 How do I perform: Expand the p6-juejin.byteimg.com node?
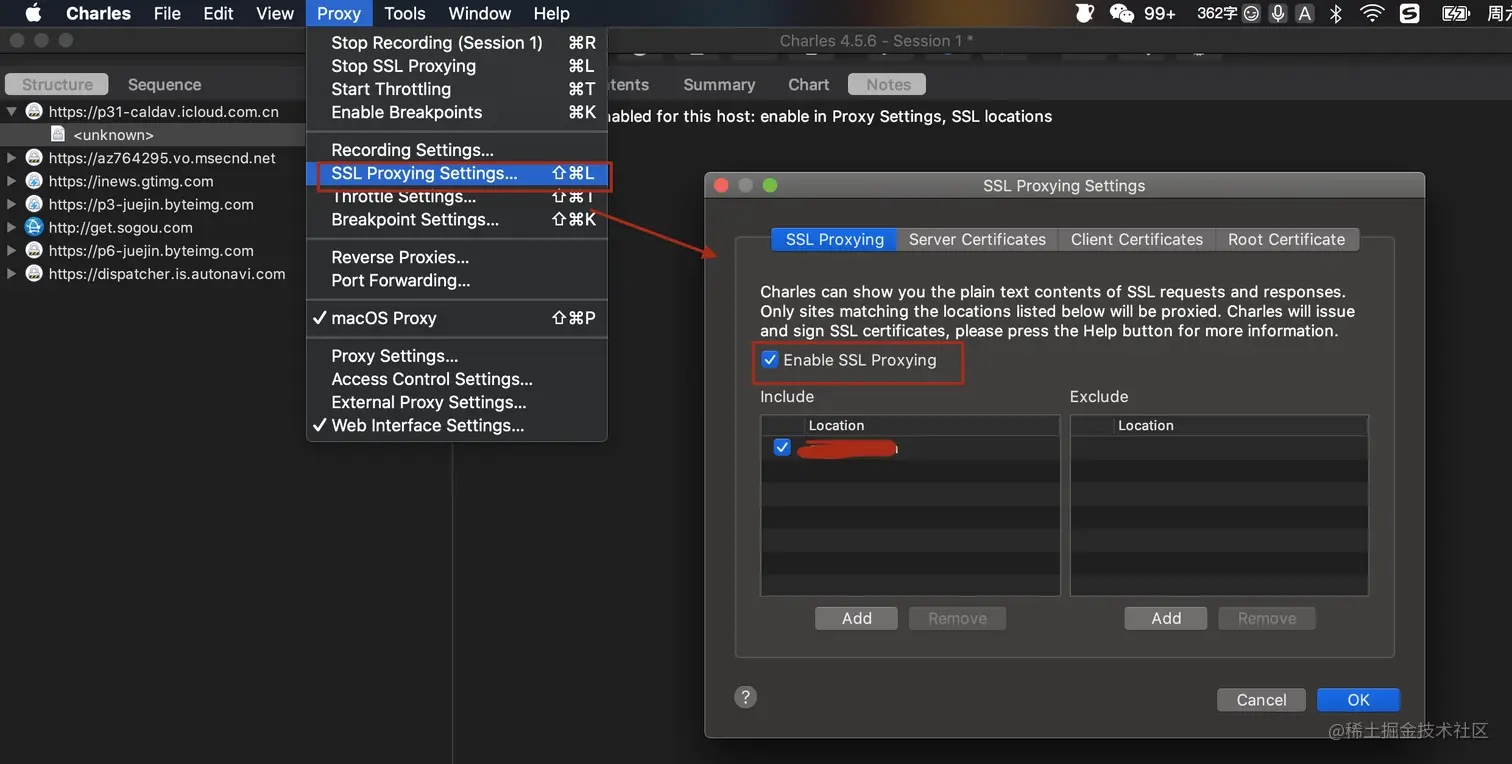[12, 250]
